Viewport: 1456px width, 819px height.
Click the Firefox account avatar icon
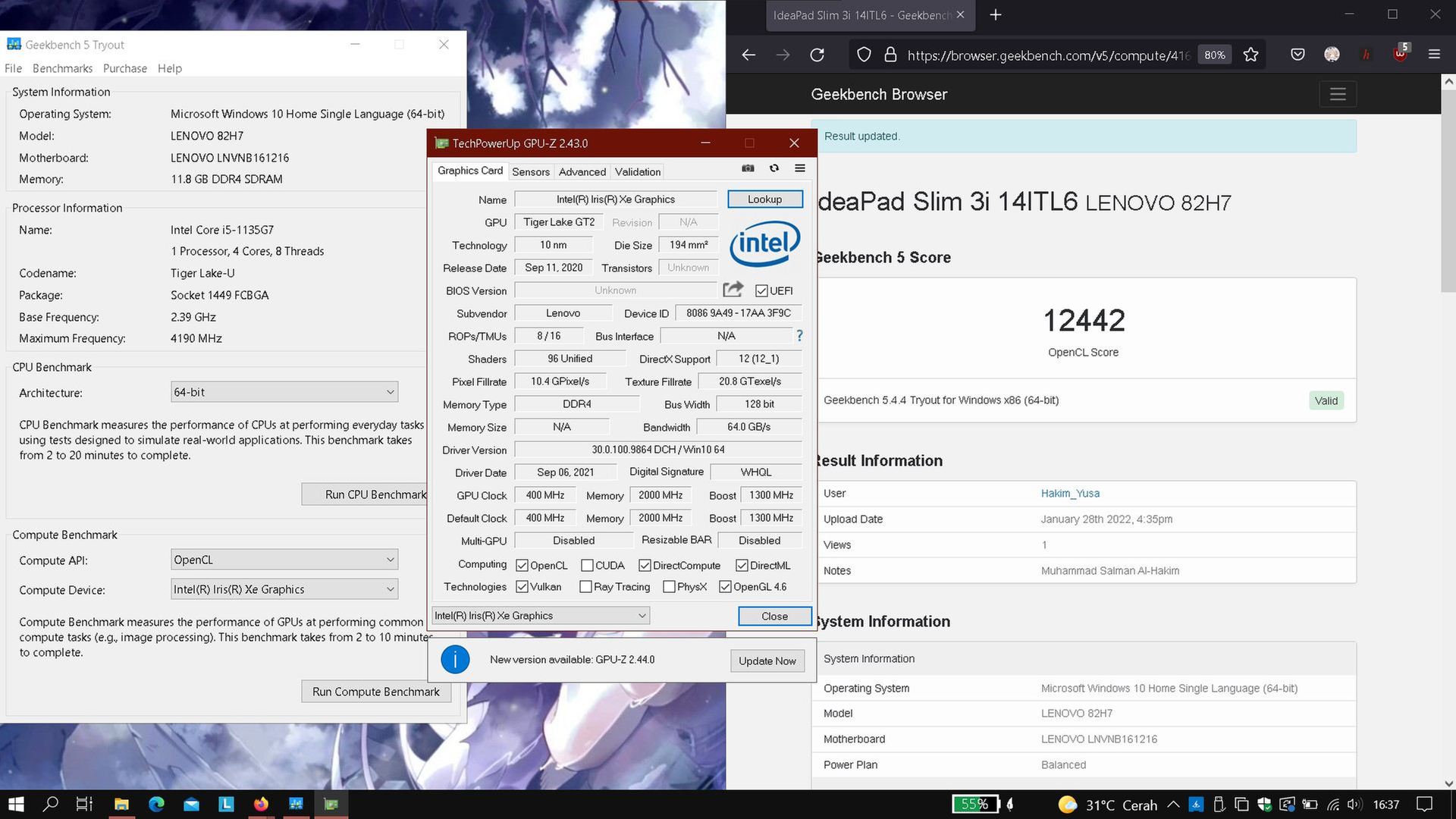(1332, 55)
